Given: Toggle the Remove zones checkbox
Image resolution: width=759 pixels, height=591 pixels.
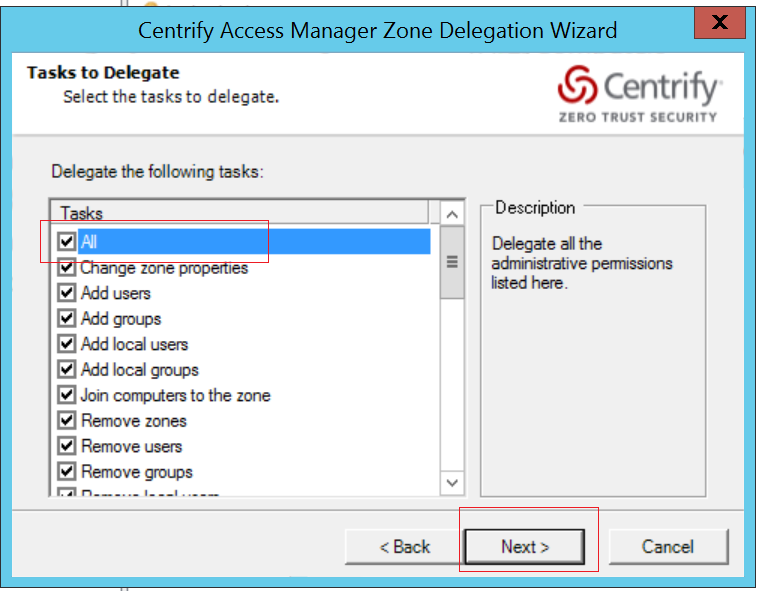Looking at the screenshot, I should pos(67,421).
